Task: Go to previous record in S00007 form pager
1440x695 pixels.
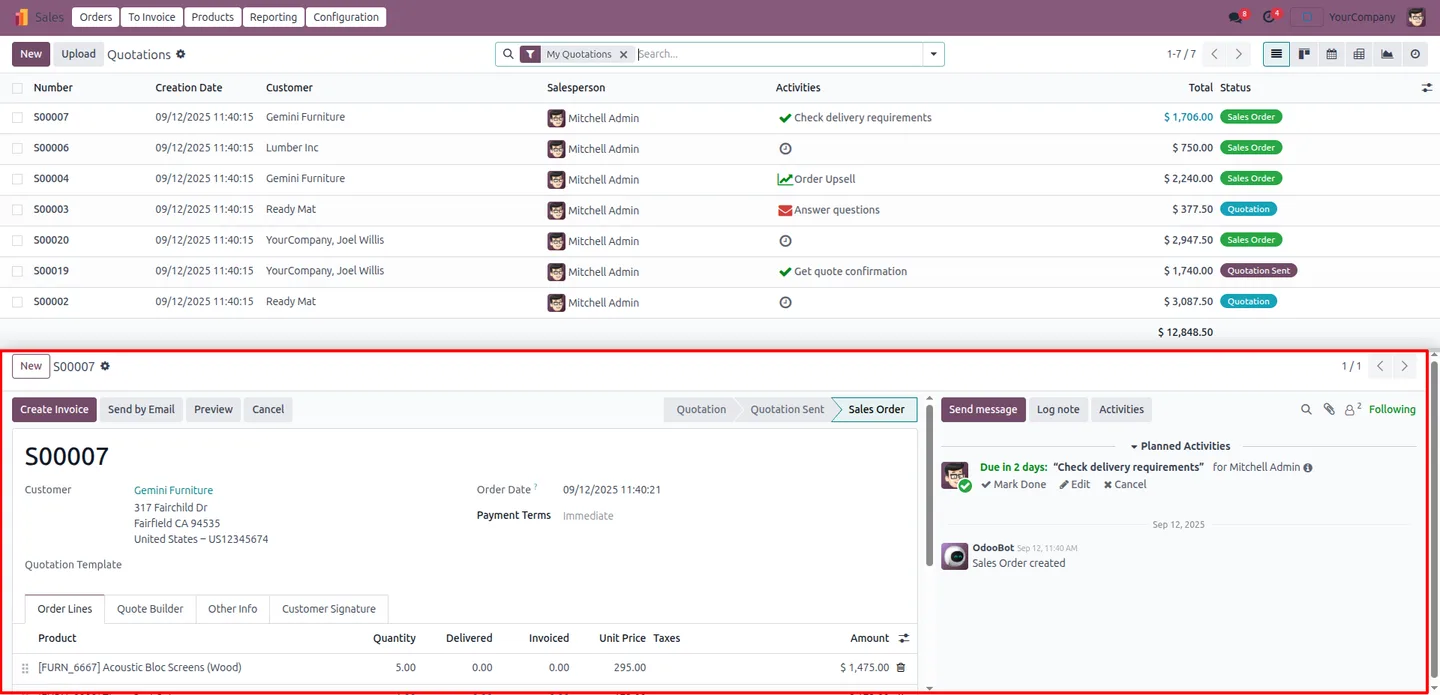Action: point(1380,366)
